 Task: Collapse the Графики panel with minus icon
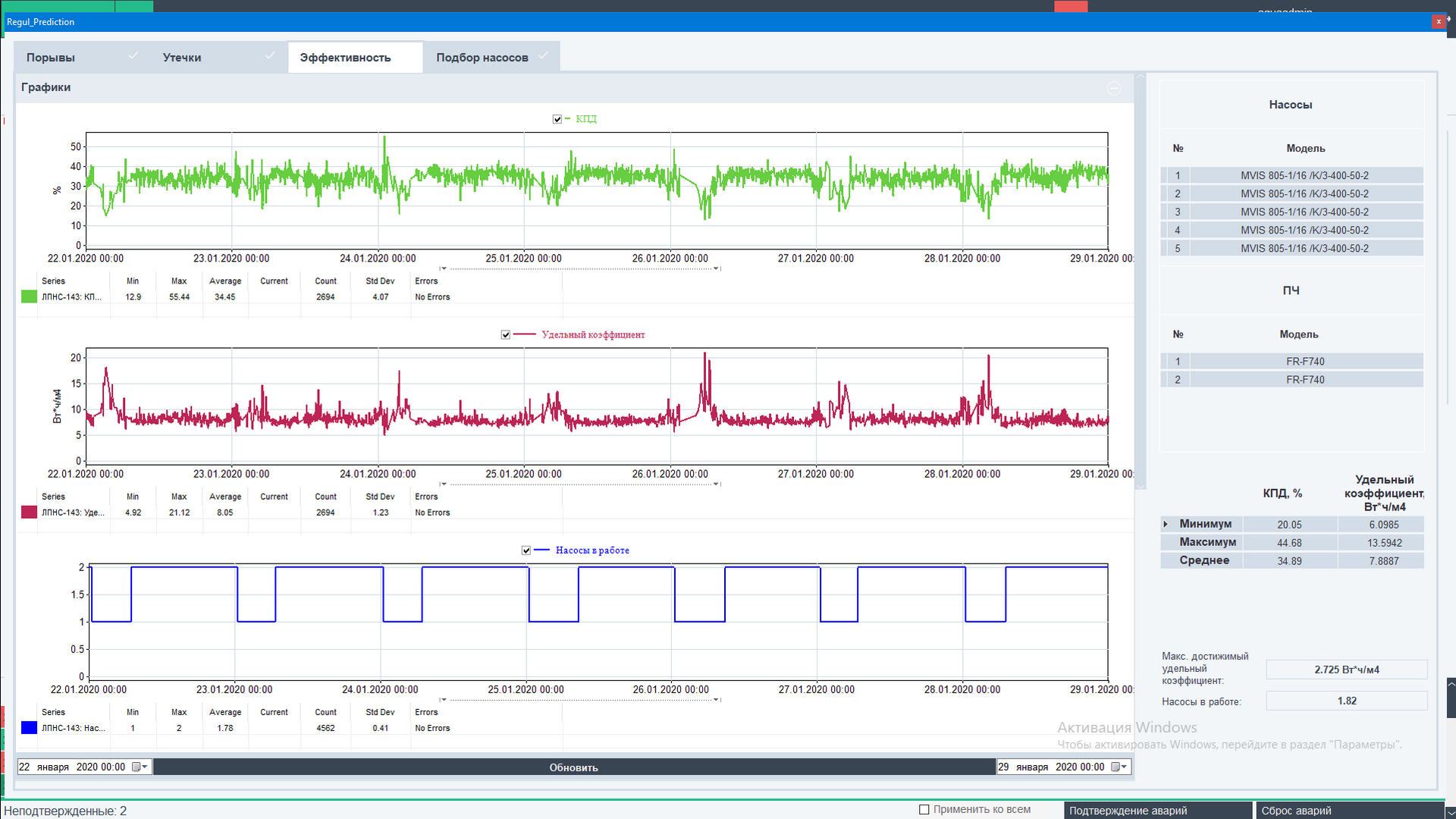point(1113,89)
